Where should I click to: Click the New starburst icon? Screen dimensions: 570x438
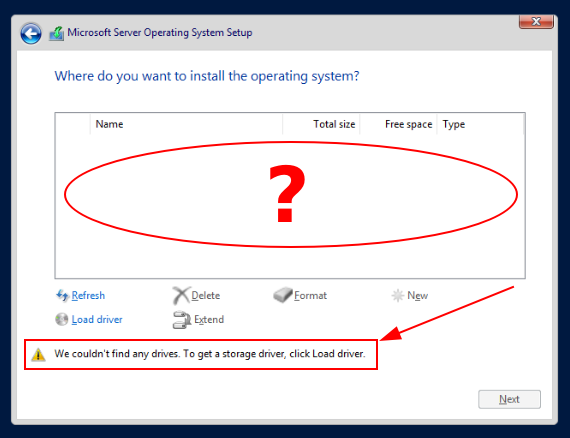pyautogui.click(x=398, y=296)
